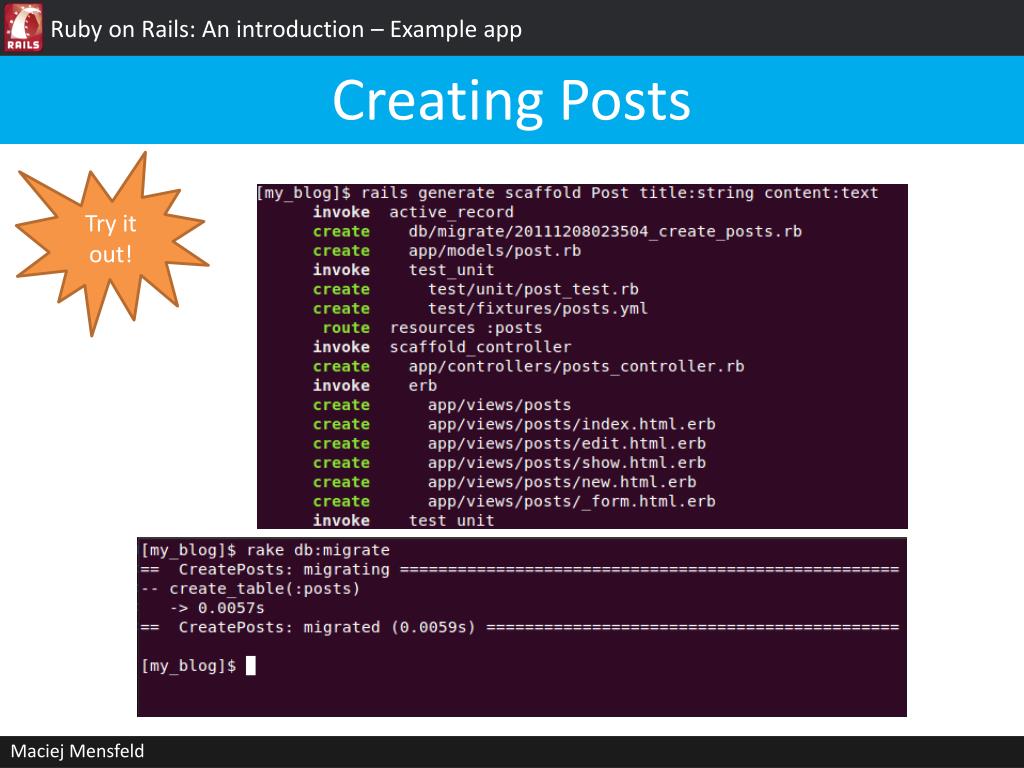
Task: Click the terminal cursor after final prompt
Action: tap(251, 665)
